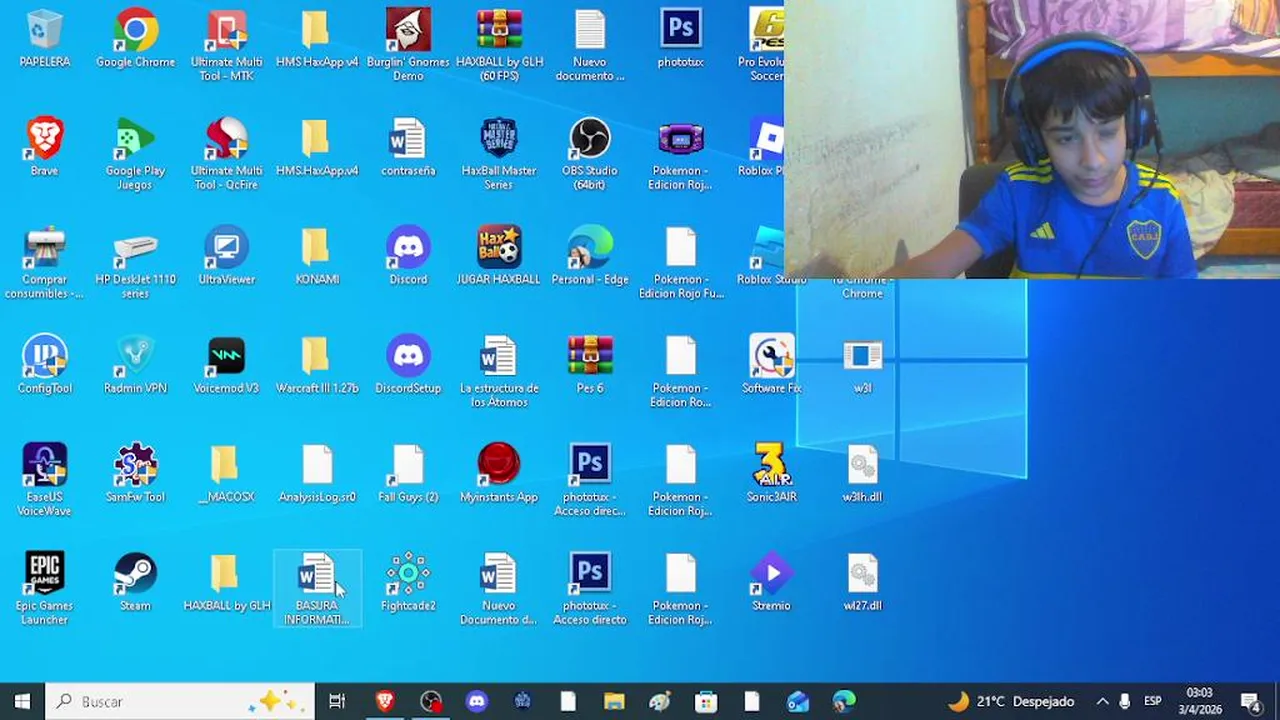Select the Papelera recycle bin icon

45,40
